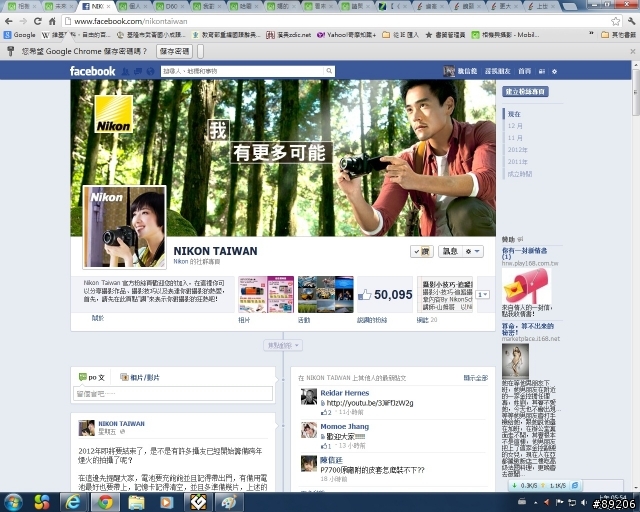Open the 50,095 likes count box
640x512 pixels.
click(x=385, y=294)
